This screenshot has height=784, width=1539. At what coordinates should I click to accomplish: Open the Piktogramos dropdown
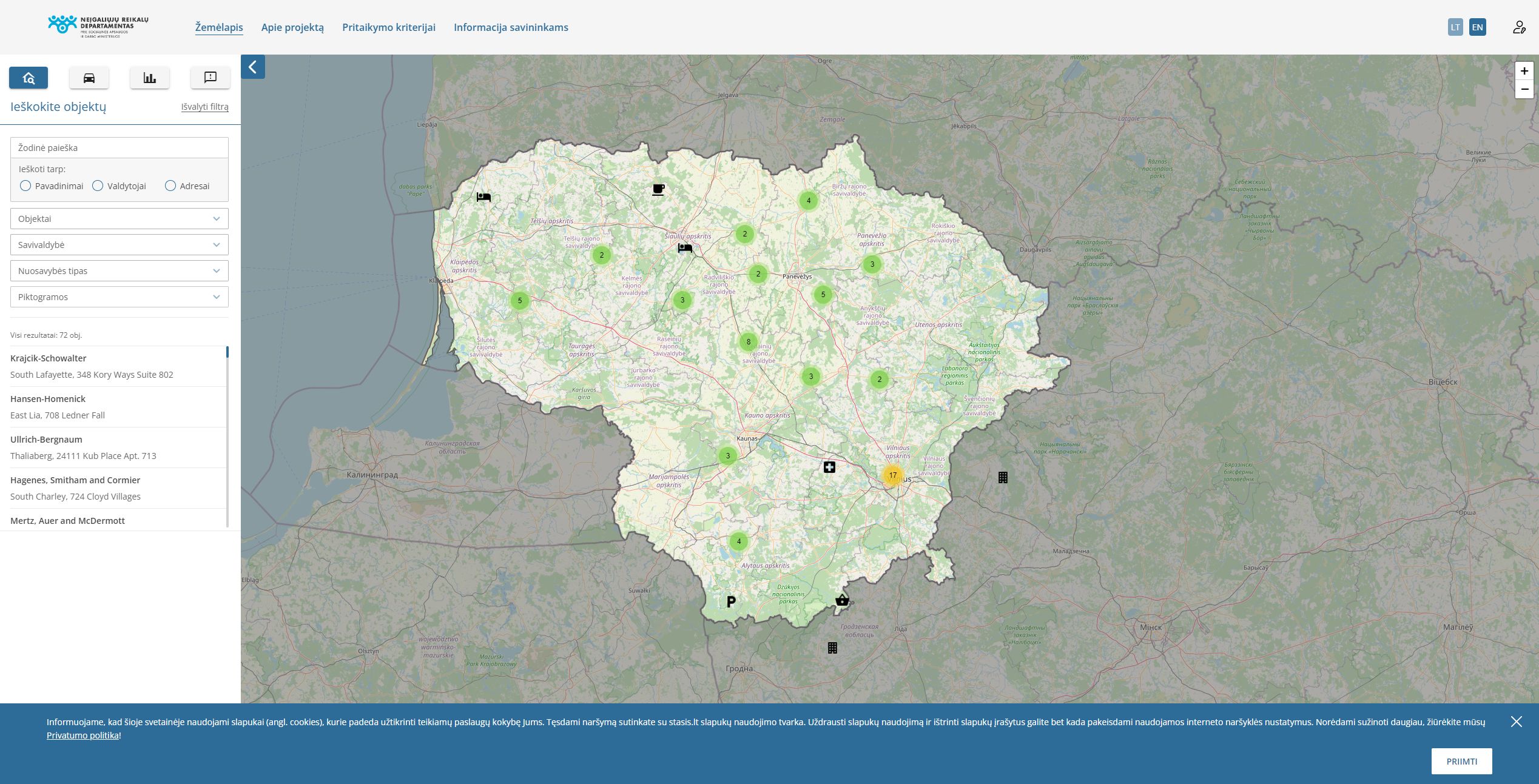[x=119, y=297]
